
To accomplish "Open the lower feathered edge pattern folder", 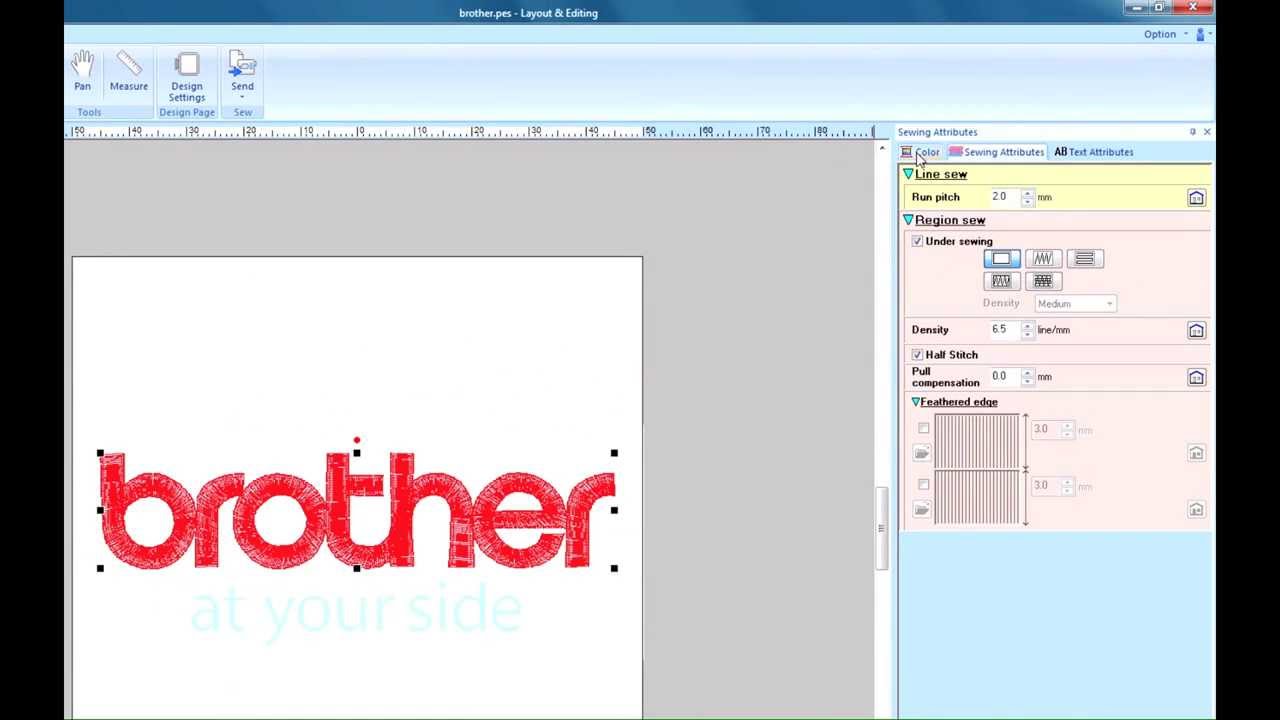I will [922, 510].
